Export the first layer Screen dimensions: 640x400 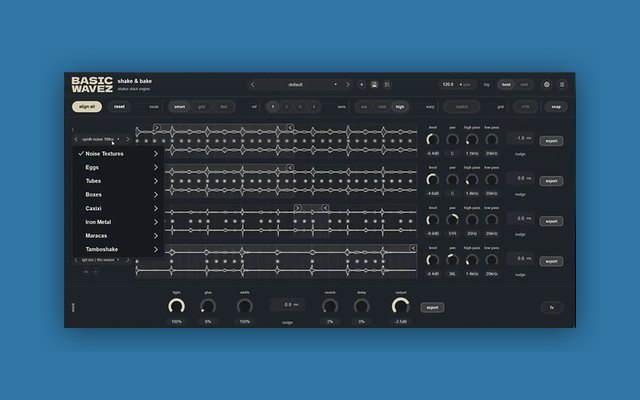pos(551,141)
